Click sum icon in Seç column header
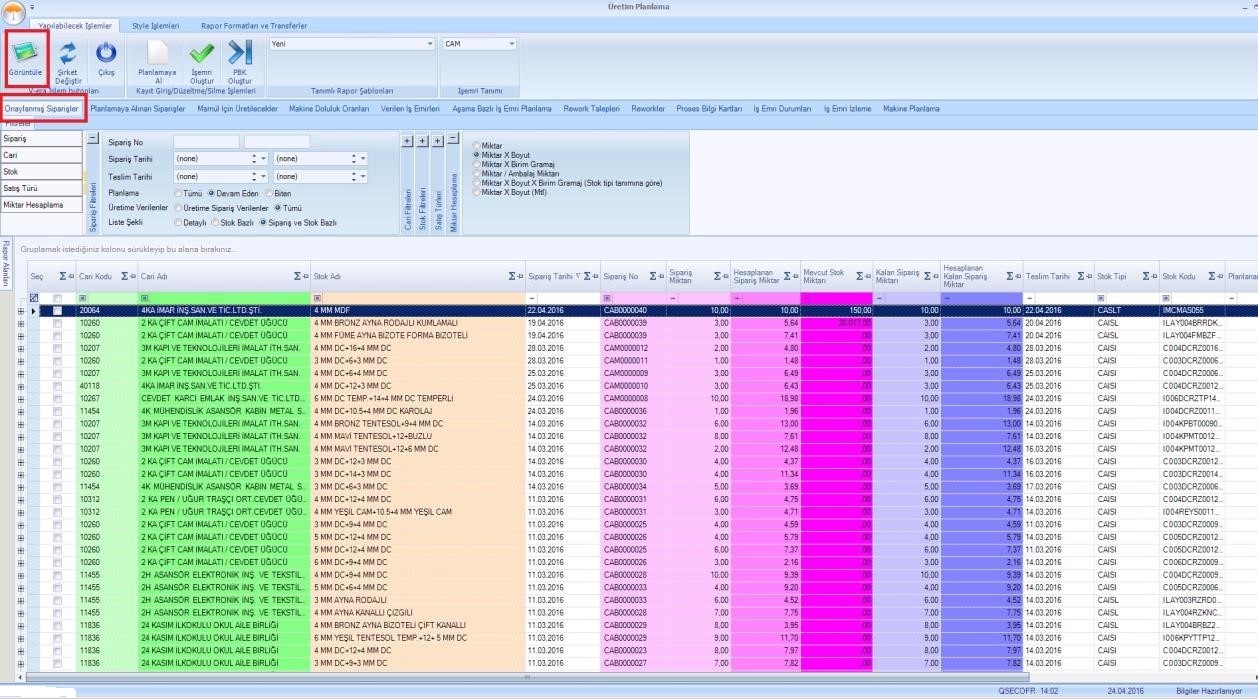The width and height of the screenshot is (1258, 699). [x=63, y=276]
